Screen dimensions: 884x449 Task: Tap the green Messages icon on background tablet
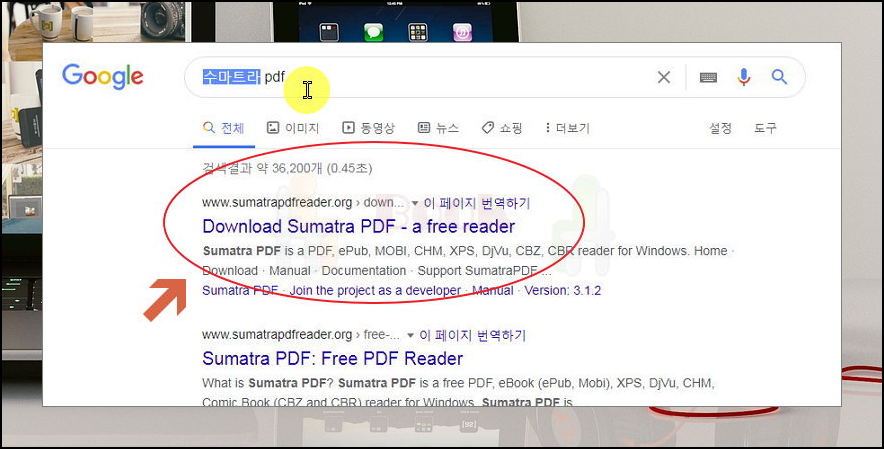point(373,32)
